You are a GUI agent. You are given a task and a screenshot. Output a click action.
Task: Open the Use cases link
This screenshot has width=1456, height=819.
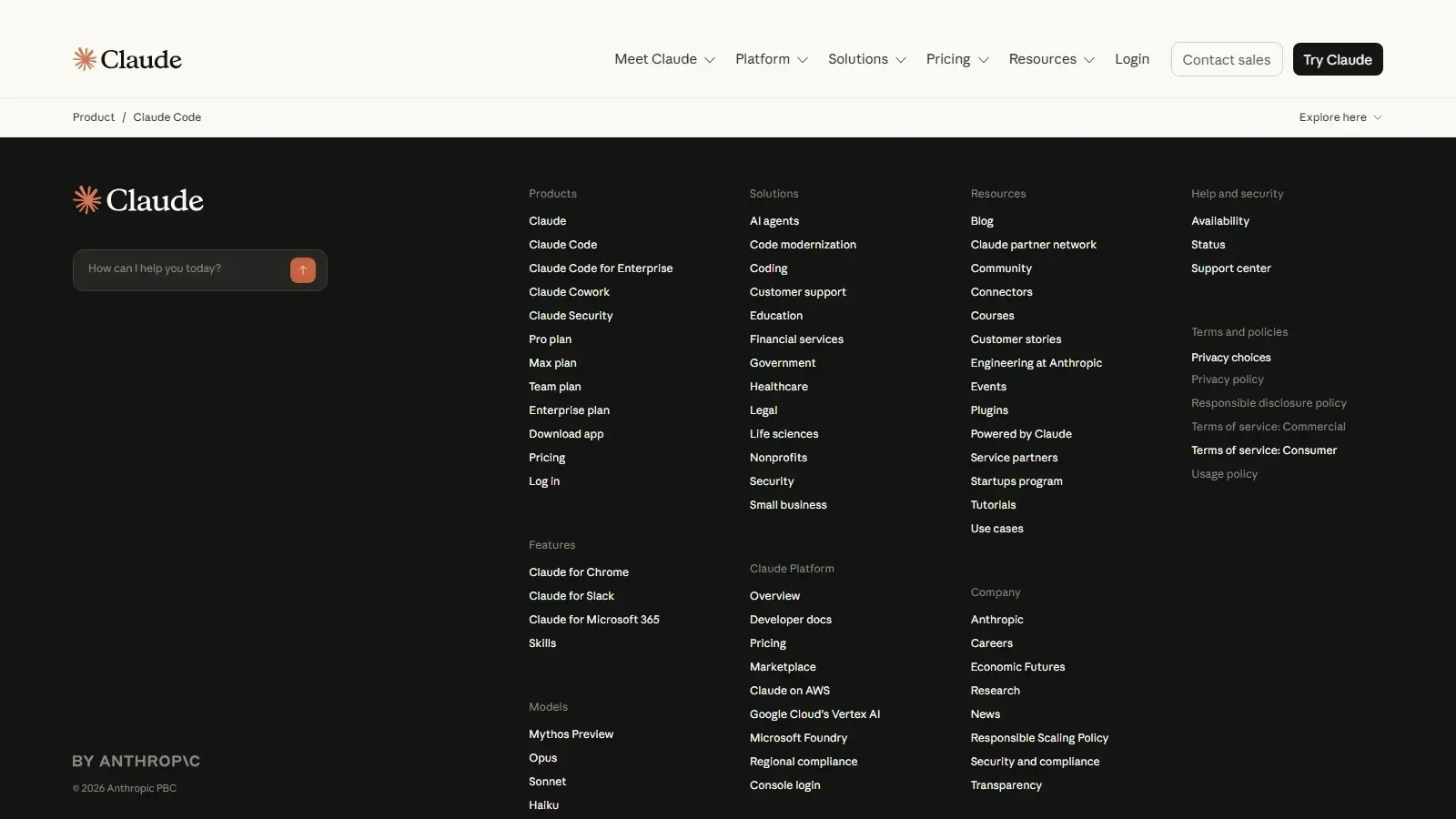pos(996,529)
